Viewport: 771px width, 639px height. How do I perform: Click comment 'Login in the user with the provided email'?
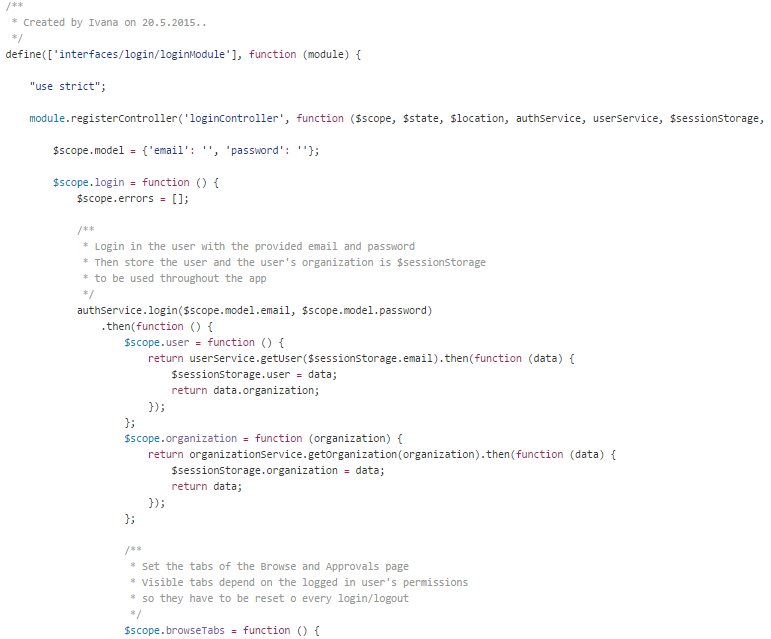point(255,246)
